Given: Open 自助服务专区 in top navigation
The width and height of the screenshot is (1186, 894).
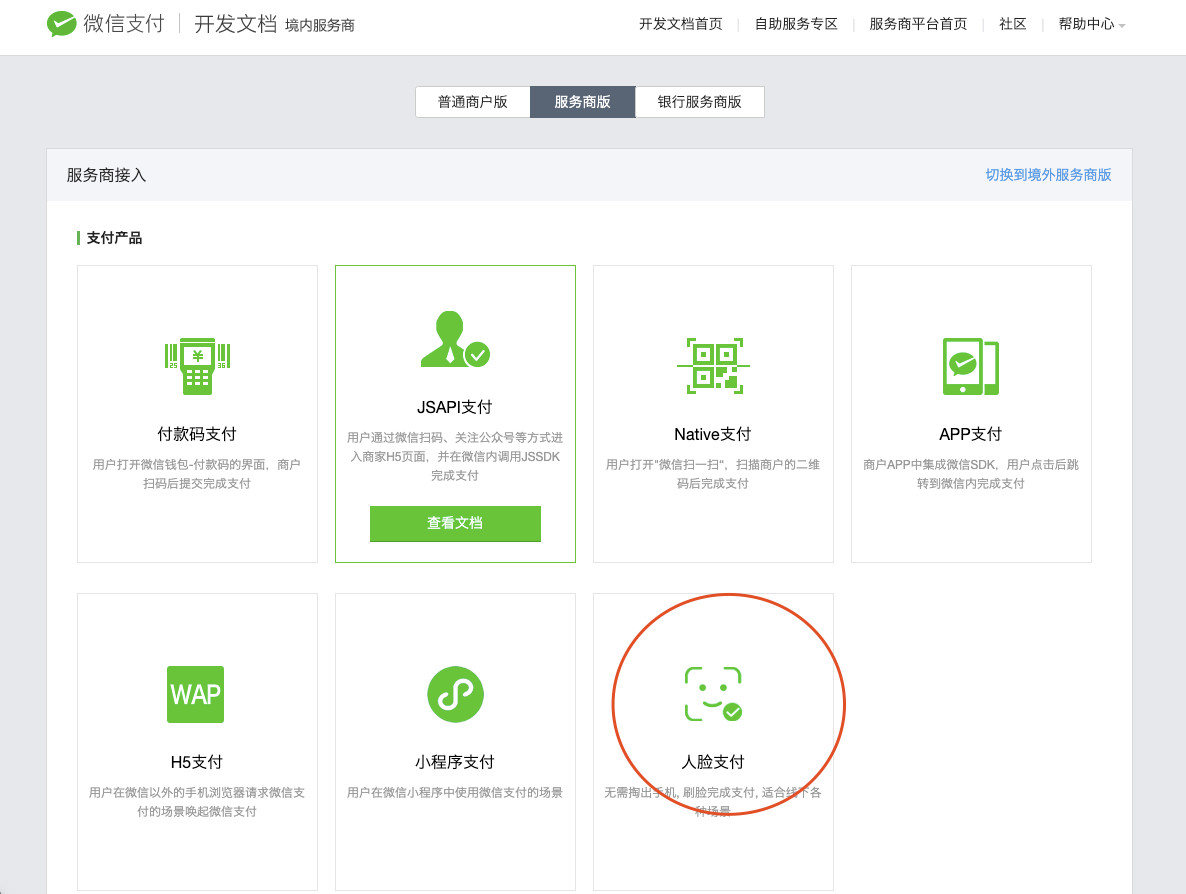Looking at the screenshot, I should point(796,24).
